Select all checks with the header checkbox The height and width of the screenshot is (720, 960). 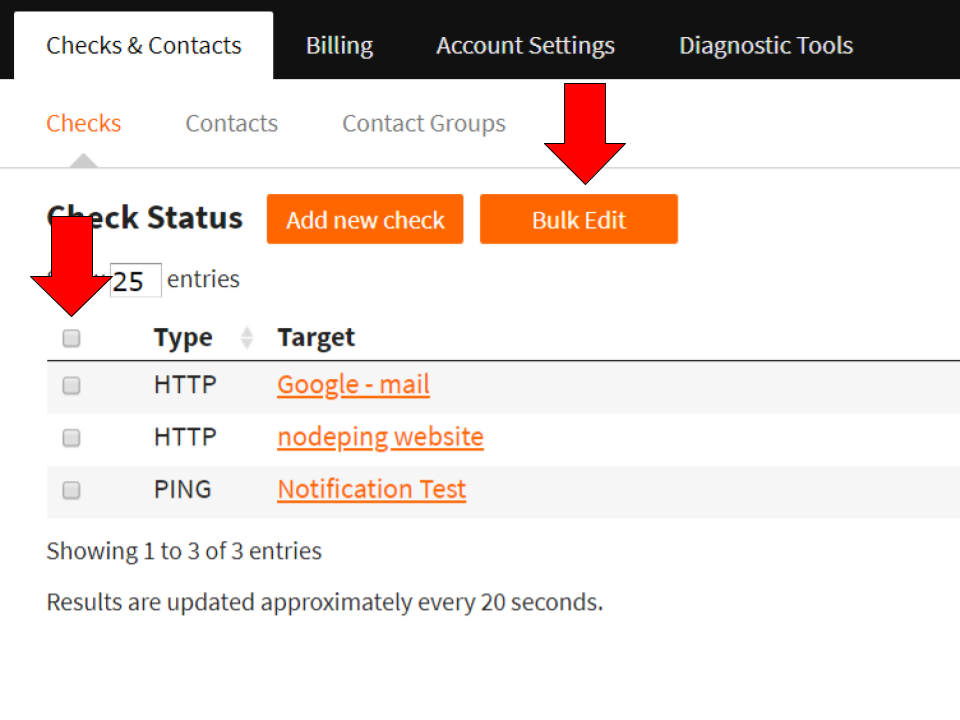click(71, 338)
